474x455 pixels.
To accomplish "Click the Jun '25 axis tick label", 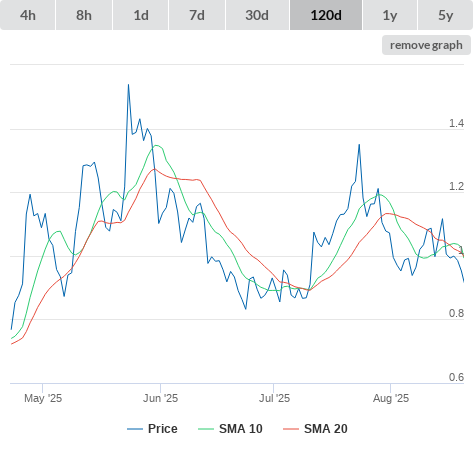I will coord(160,398).
